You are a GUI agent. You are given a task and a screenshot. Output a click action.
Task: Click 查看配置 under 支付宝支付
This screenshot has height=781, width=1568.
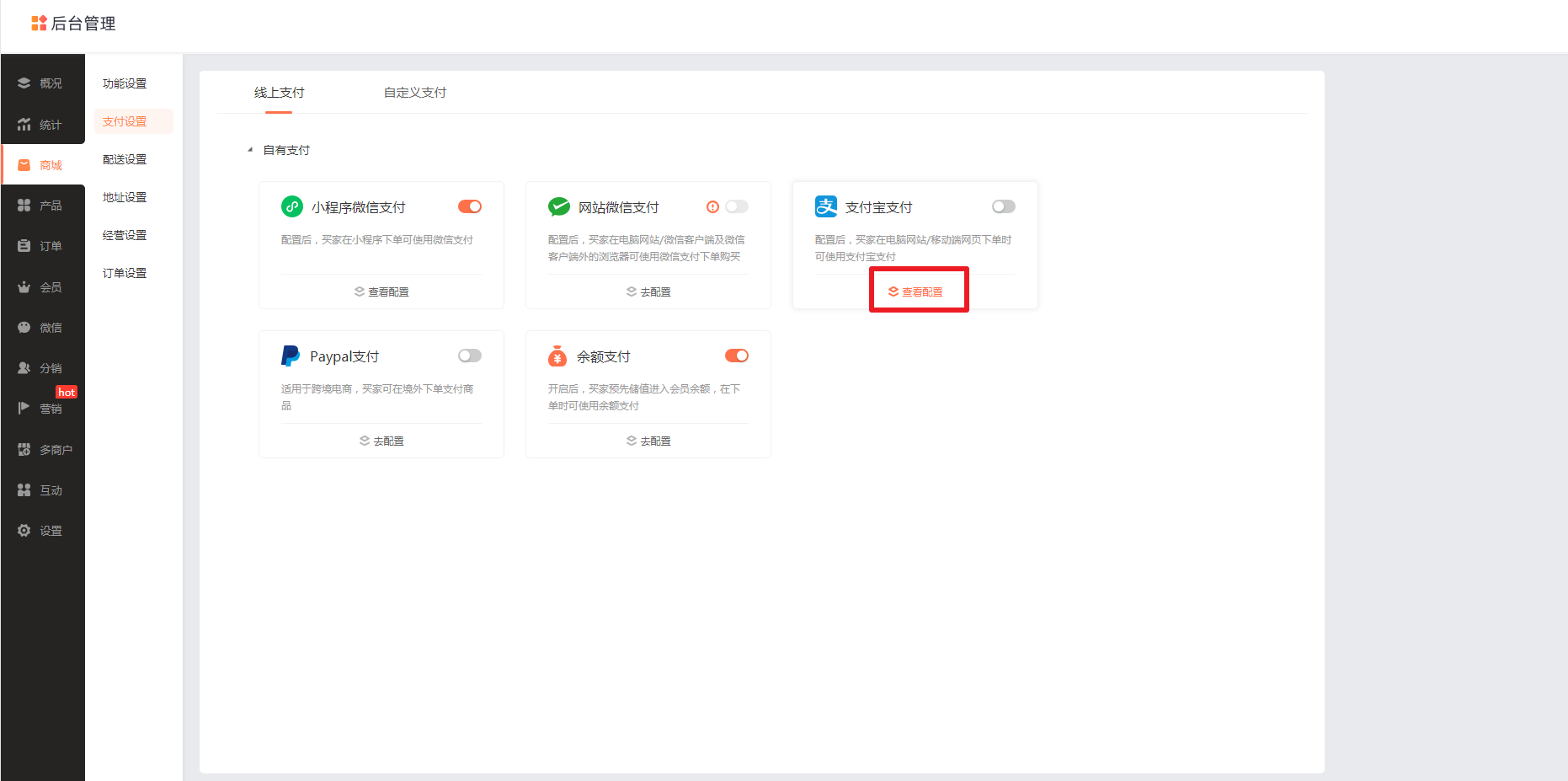coord(915,292)
